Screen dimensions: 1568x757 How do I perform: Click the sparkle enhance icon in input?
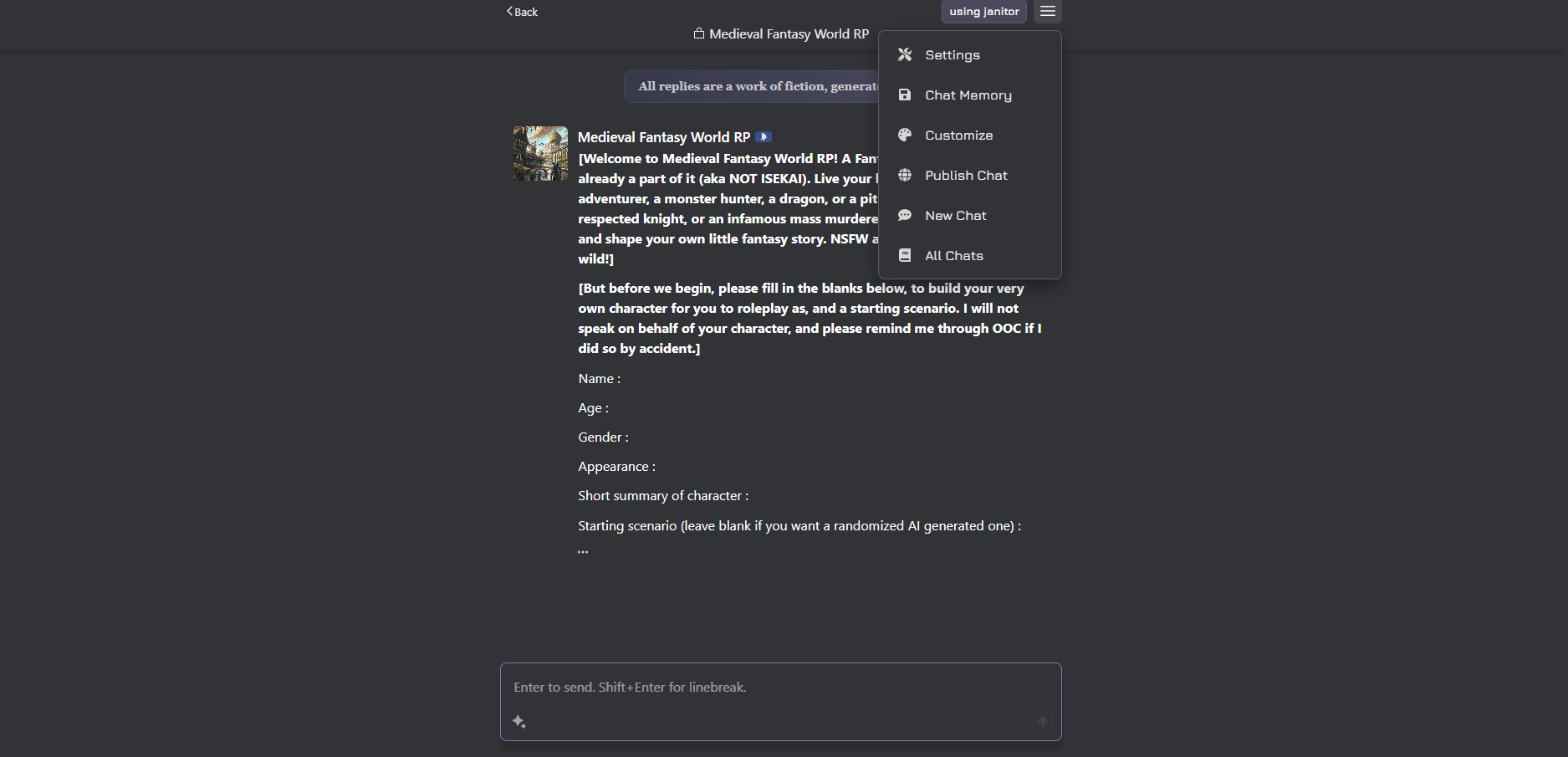coord(519,722)
